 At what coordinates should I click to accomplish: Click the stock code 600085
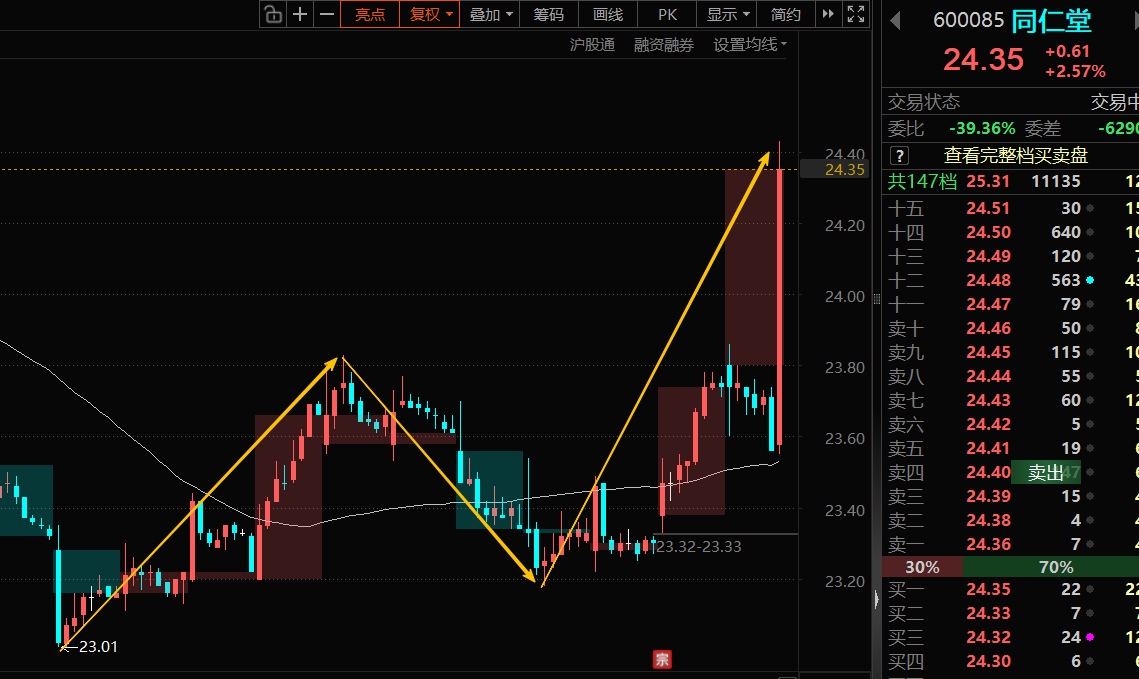click(968, 20)
